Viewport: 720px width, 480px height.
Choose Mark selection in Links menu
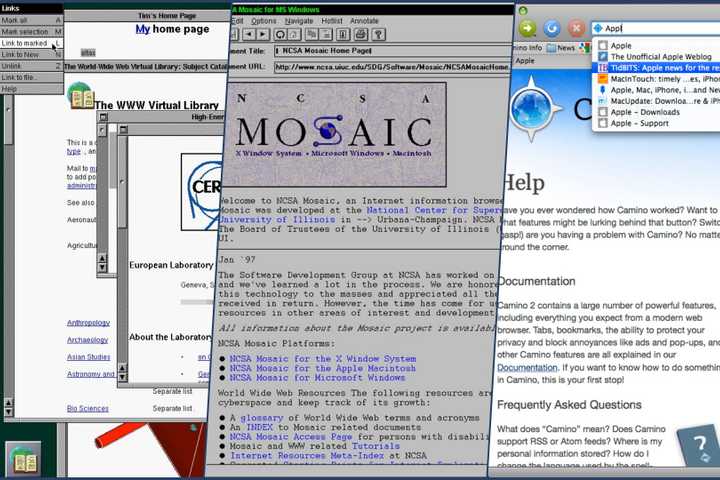click(32, 32)
